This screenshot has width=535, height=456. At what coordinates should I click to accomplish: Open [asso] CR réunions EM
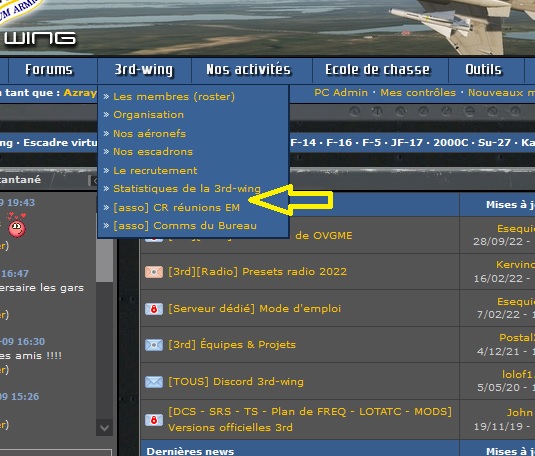(x=176, y=208)
